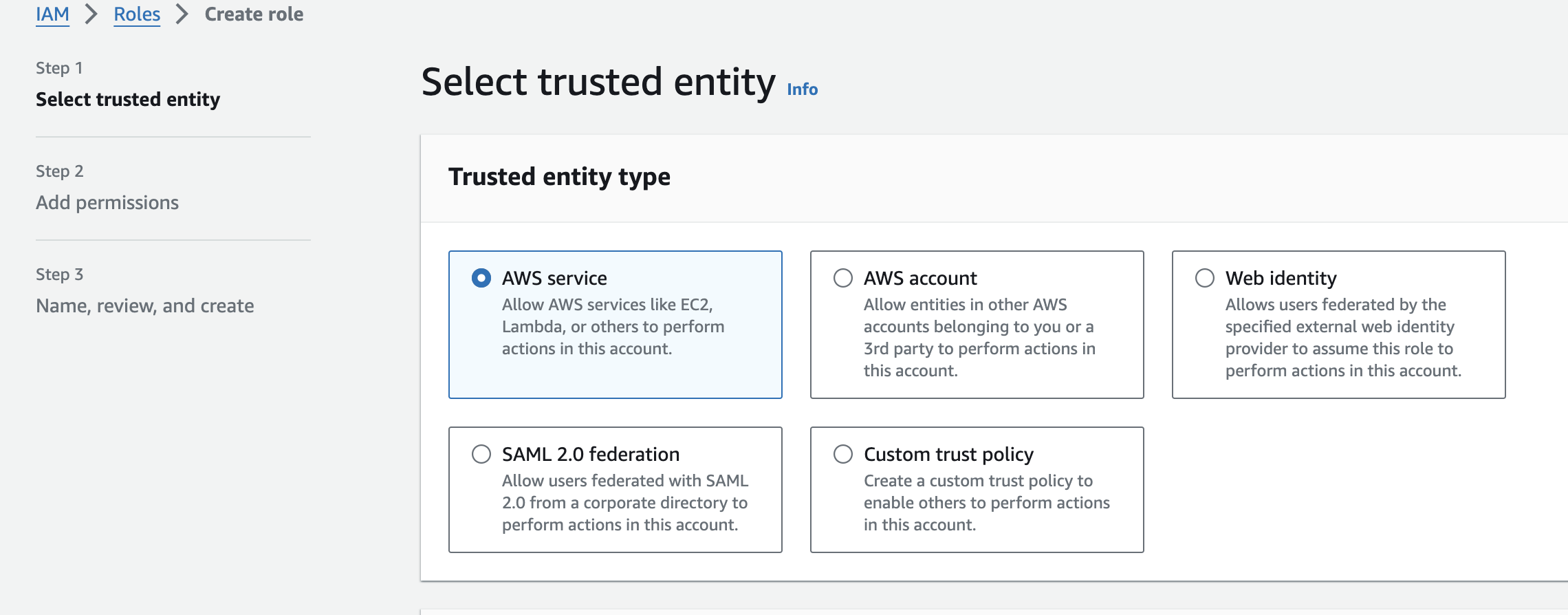
Task: Click the Web identity card description text
Action: click(x=1342, y=338)
